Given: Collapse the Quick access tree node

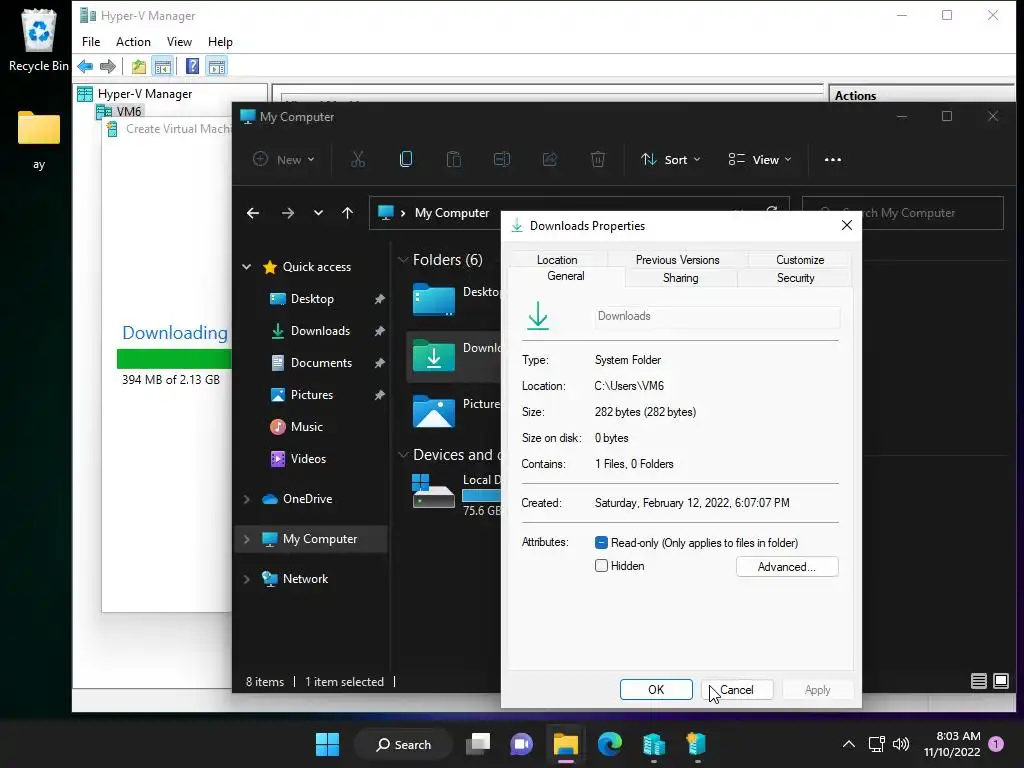Looking at the screenshot, I should [247, 266].
